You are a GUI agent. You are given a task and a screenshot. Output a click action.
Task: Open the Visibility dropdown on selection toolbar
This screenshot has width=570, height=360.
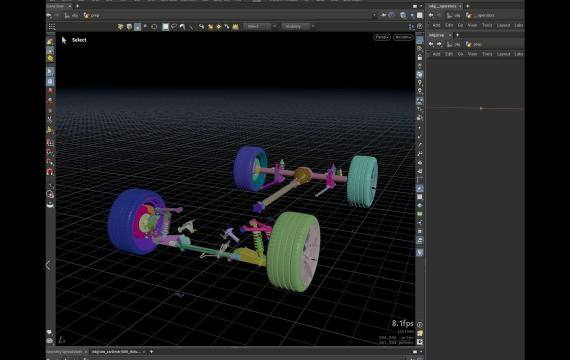pos(298,27)
